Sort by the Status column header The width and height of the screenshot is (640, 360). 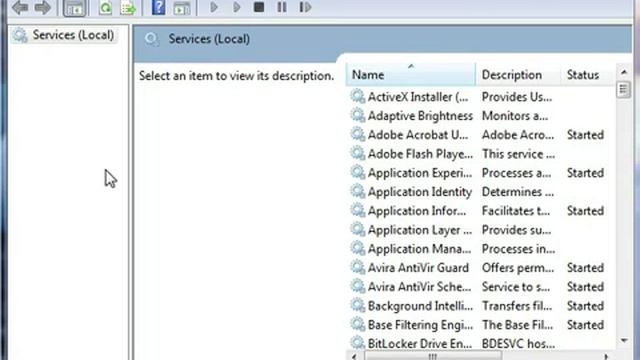click(588, 75)
